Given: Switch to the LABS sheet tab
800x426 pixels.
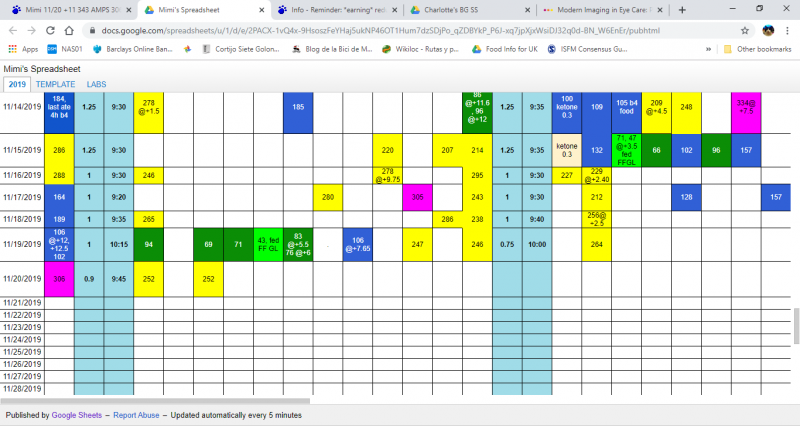Looking at the screenshot, I should click(x=96, y=84).
